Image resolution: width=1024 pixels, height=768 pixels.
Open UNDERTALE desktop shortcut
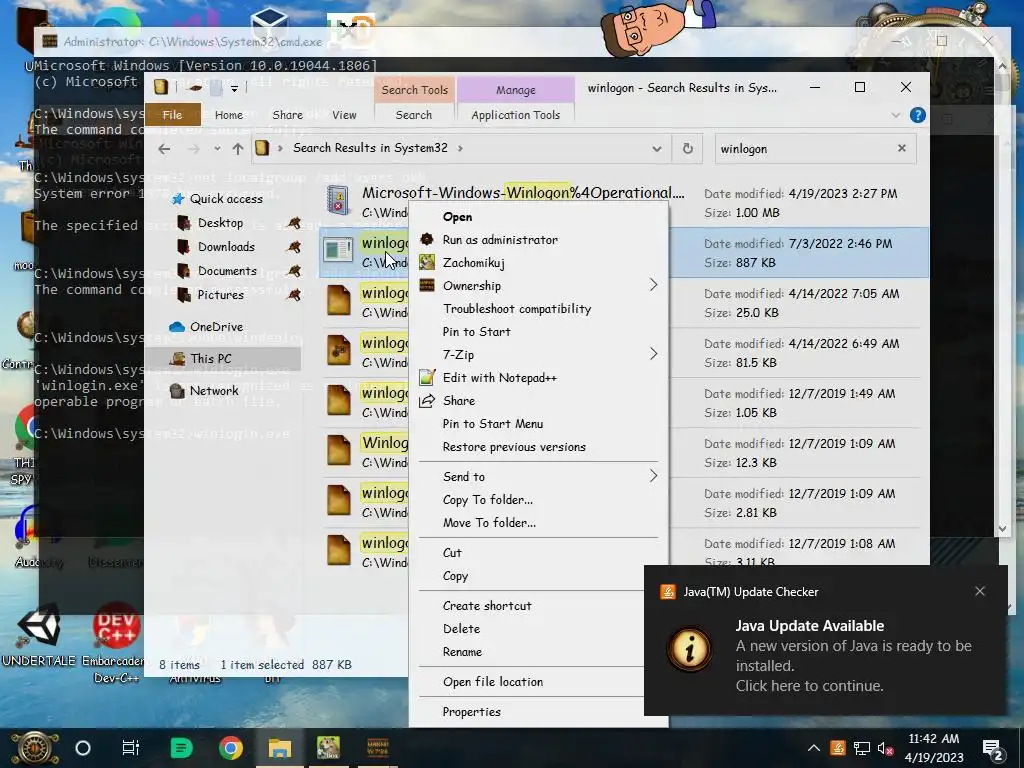coord(39,635)
